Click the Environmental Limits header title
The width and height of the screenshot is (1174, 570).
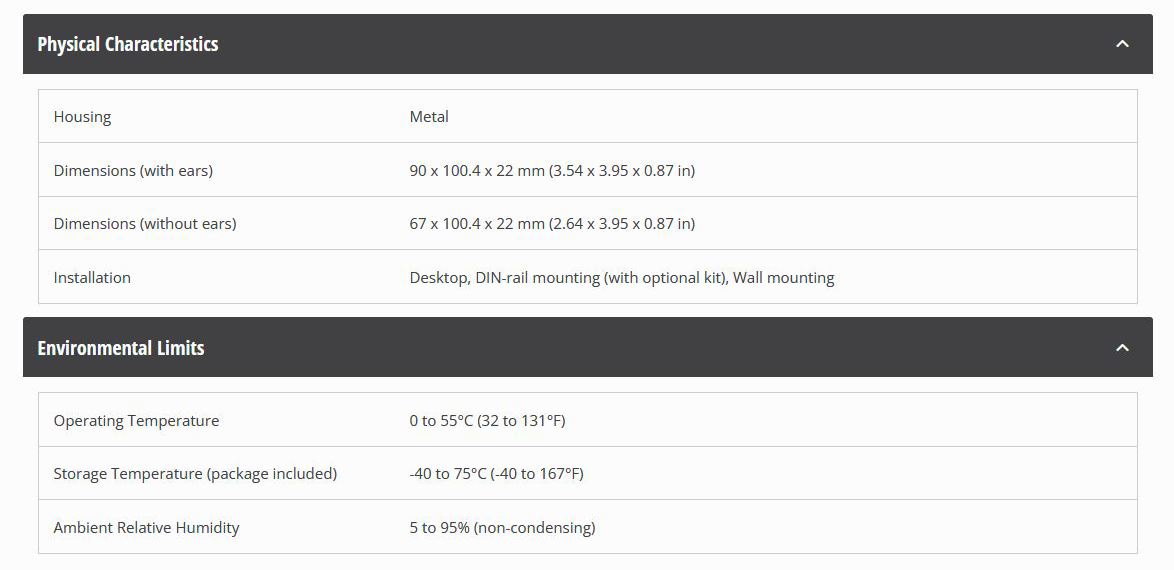(x=121, y=348)
